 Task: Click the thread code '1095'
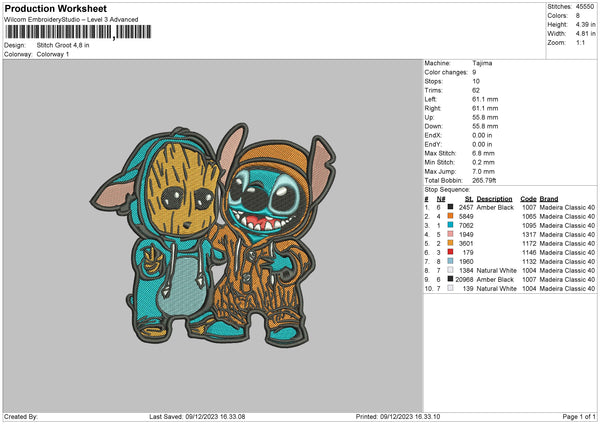click(x=529, y=225)
